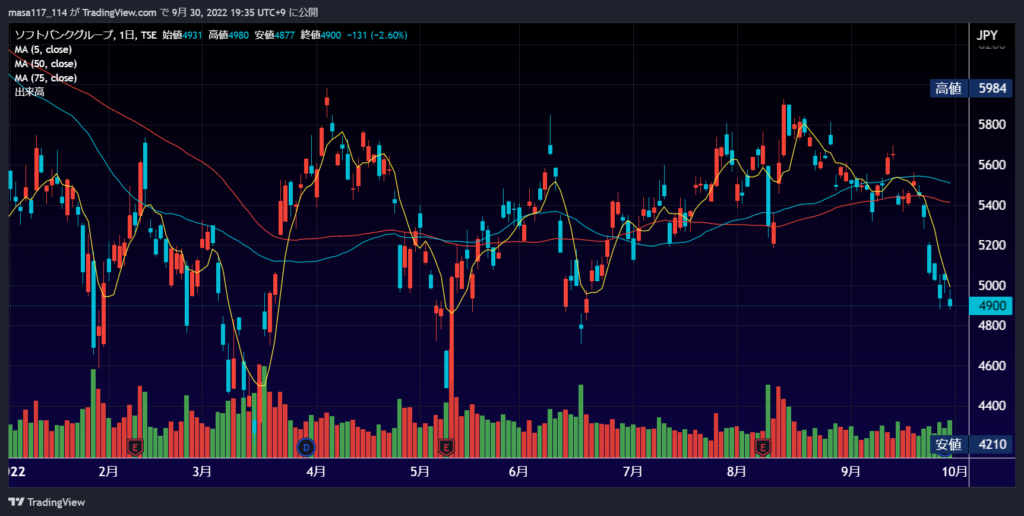Click the 安値4877 value in the header

pyautogui.click(x=275, y=35)
